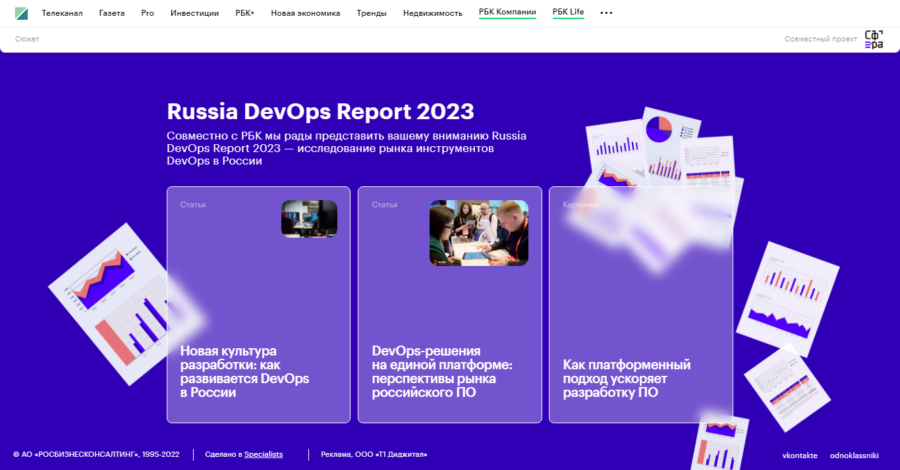Click the RBC logo icon

coord(21,13)
